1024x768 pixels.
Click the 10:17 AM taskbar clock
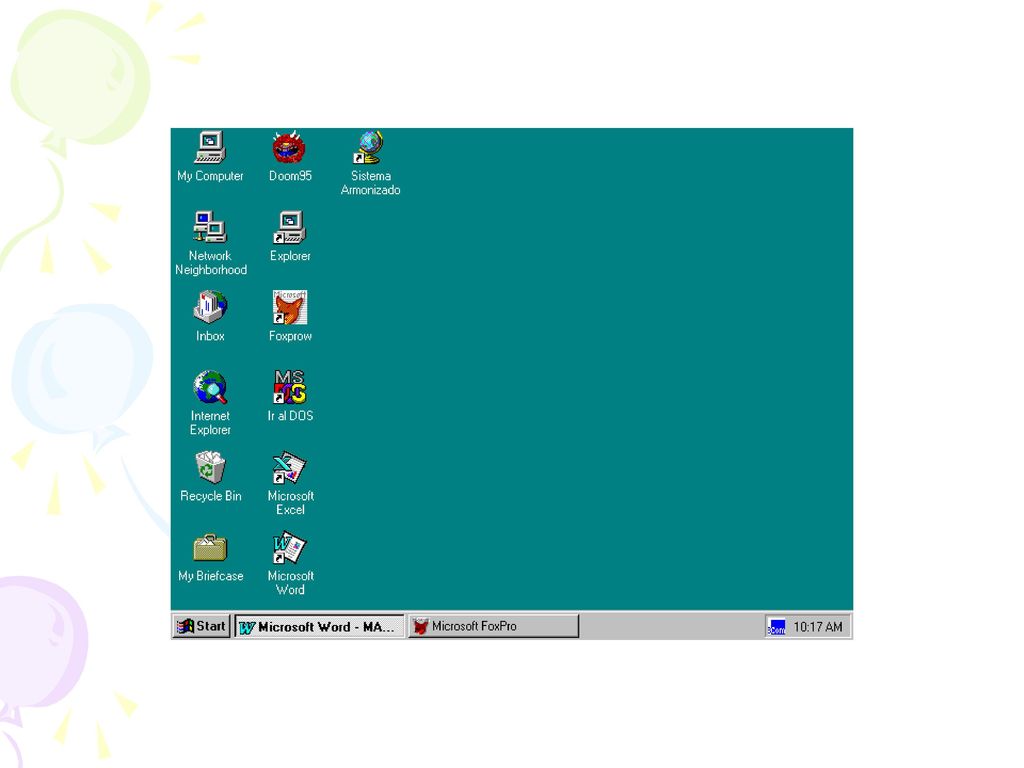[818, 627]
